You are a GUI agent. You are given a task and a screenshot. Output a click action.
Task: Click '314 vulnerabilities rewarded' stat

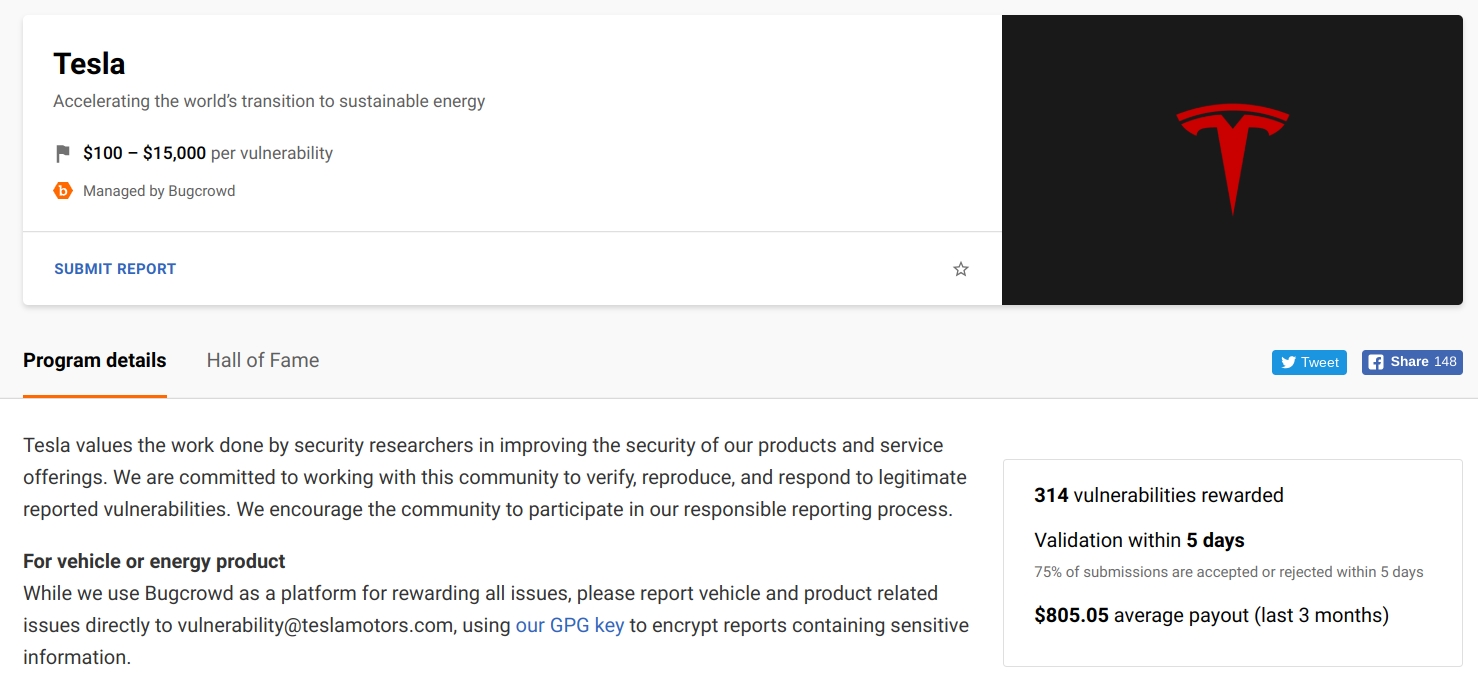[x=1159, y=495]
